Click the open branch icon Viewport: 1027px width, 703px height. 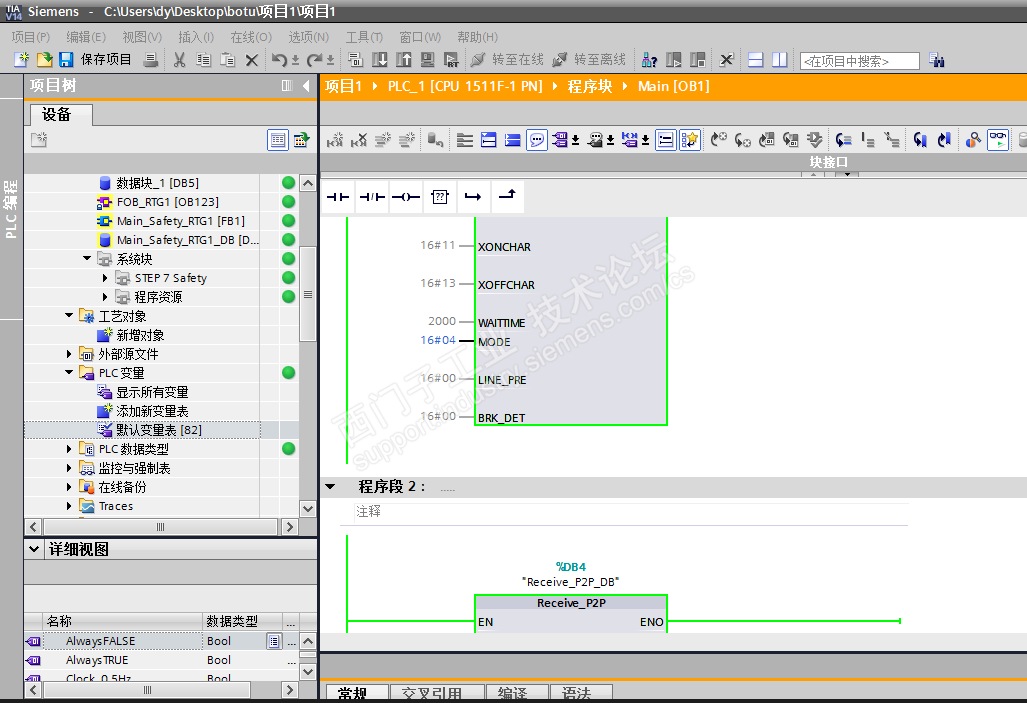pyautogui.click(x=473, y=197)
